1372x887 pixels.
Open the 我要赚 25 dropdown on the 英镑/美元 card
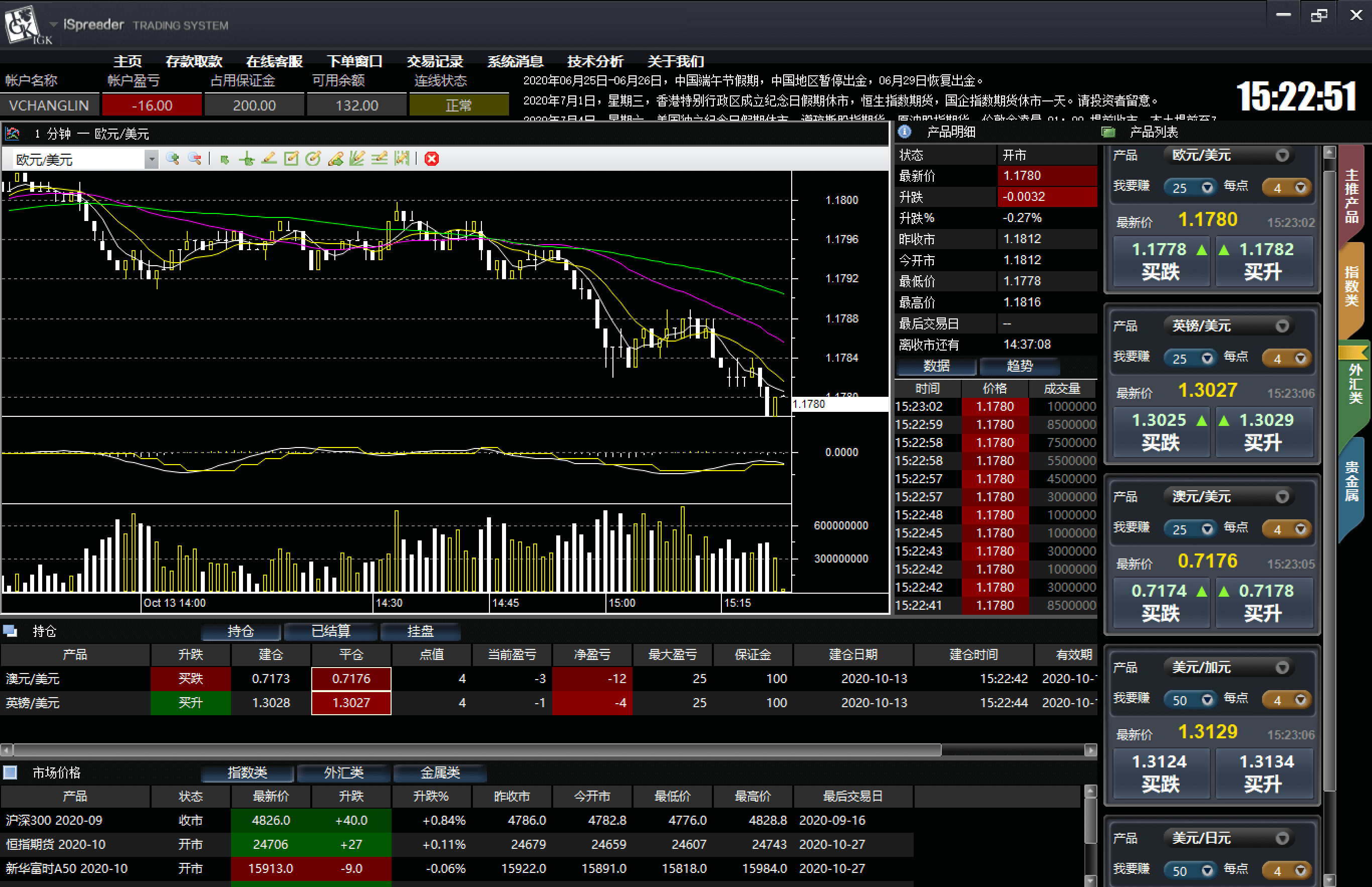click(1190, 358)
